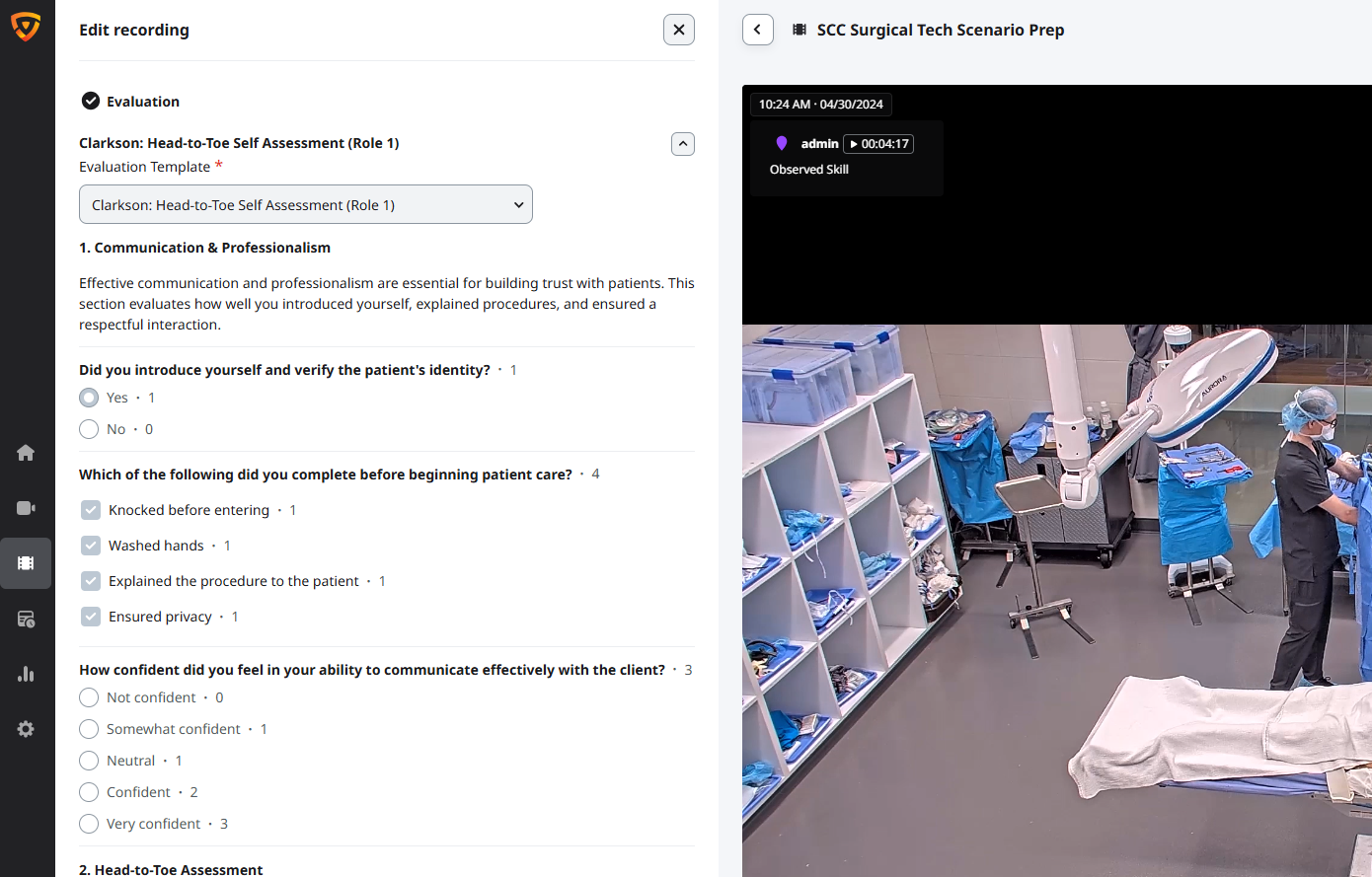
Task: Click the SCC Surgical Tech Scenario Prep title
Action: click(x=941, y=30)
